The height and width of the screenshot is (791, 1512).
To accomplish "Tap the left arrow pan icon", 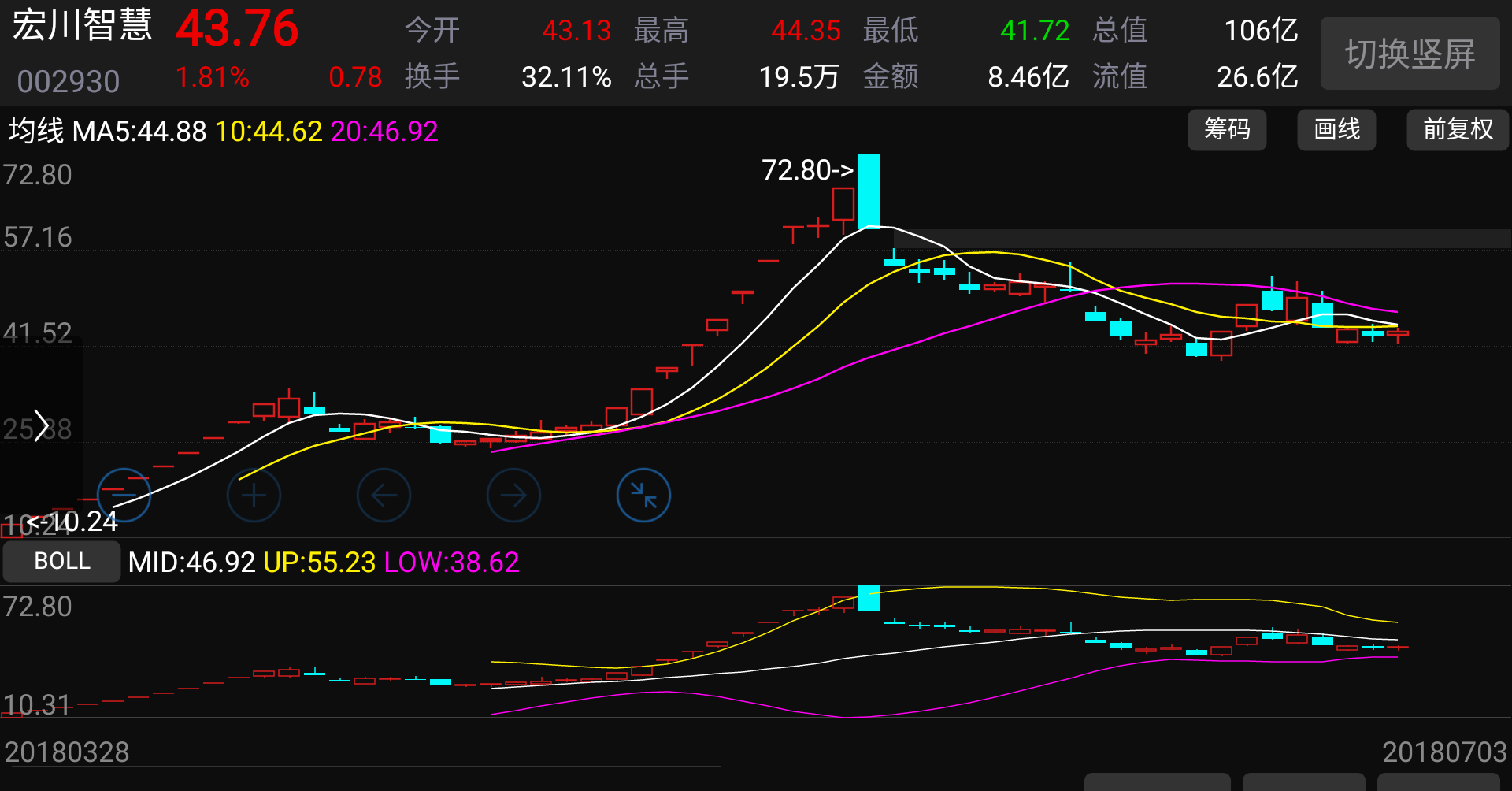I will (x=384, y=495).
